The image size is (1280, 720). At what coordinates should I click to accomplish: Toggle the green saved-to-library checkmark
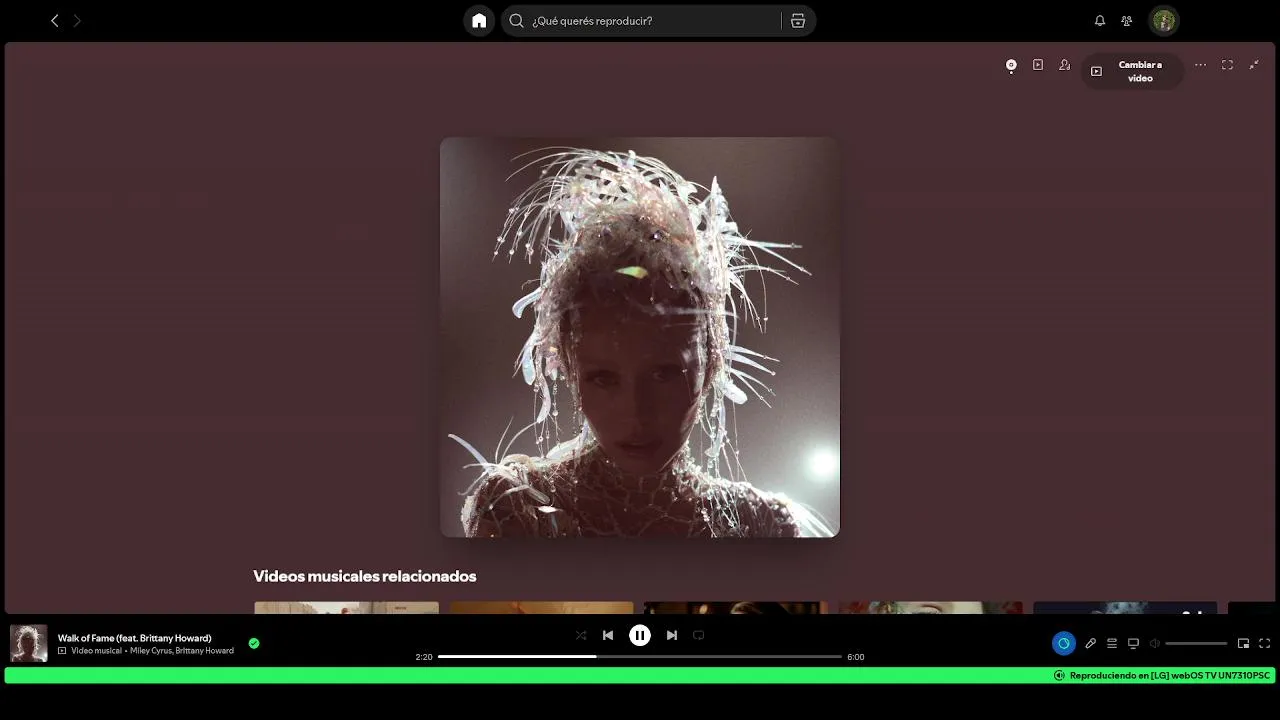pyautogui.click(x=254, y=643)
